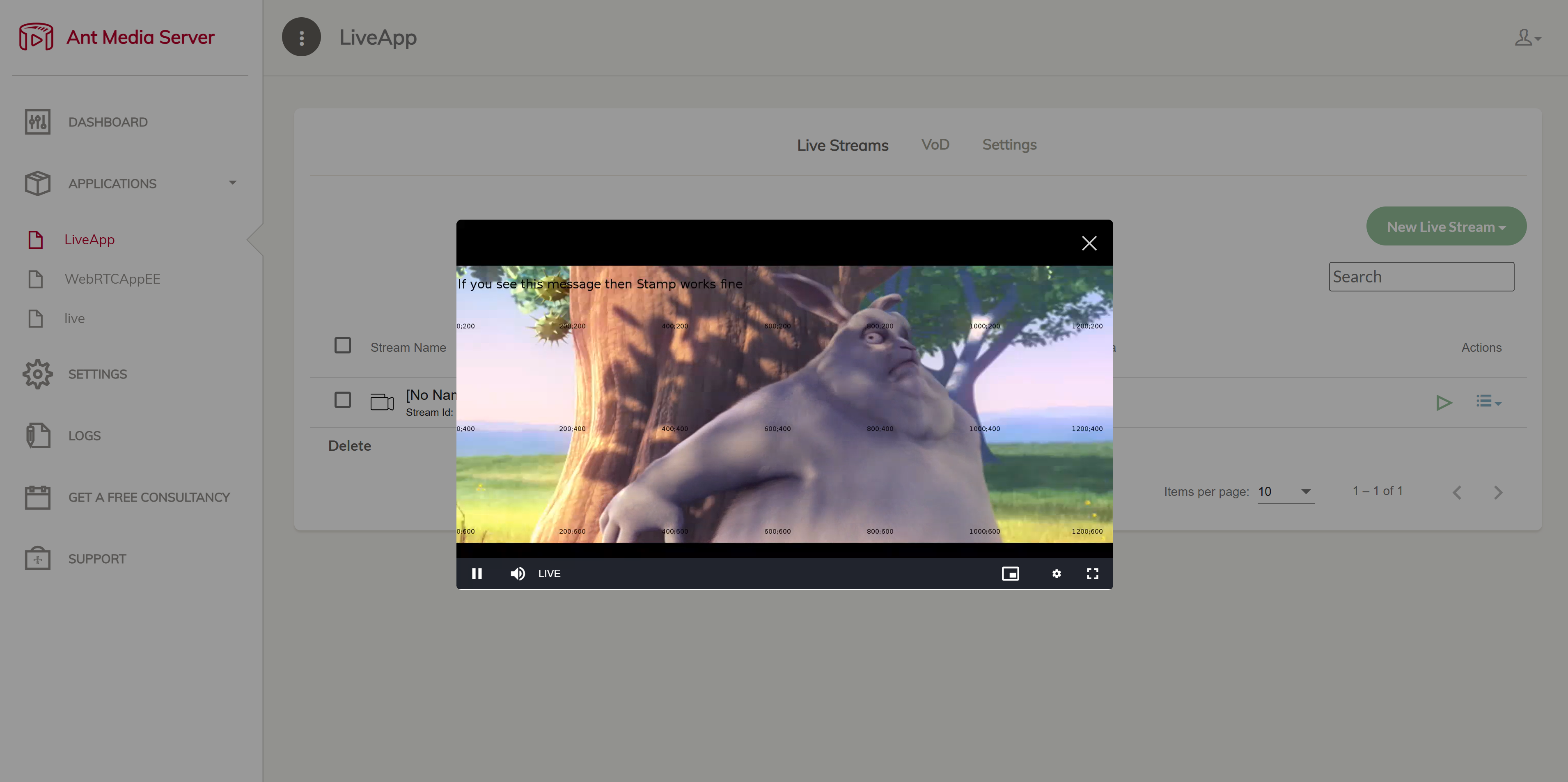Click the LiveApp document icon

(x=36, y=240)
